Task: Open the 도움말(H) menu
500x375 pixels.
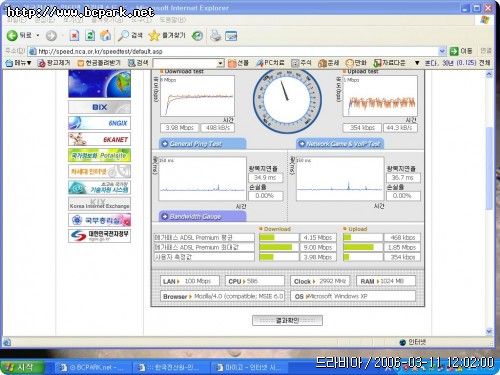Action: (x=172, y=20)
